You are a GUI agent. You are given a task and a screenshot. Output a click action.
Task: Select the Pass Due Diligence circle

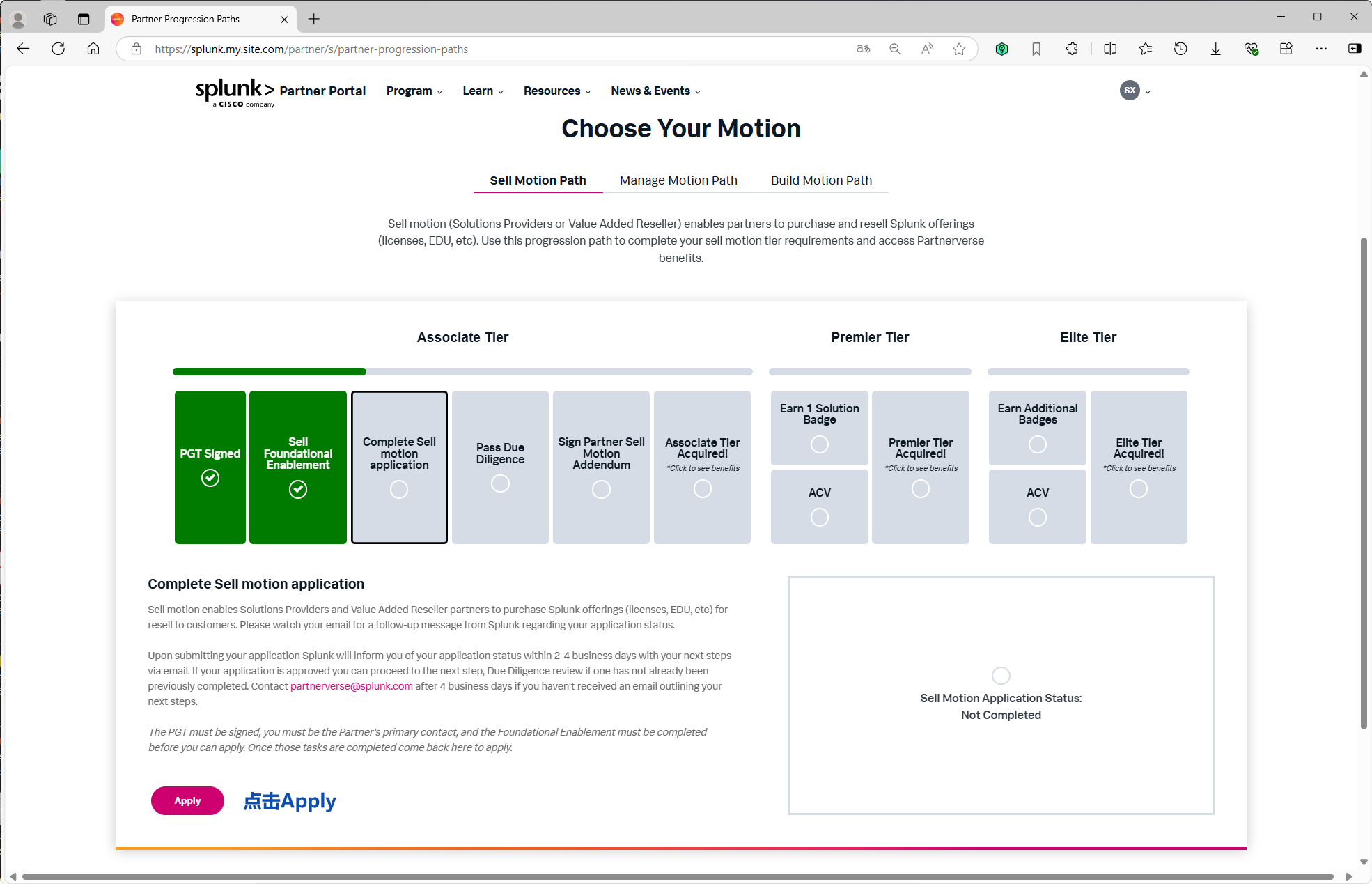coord(500,483)
